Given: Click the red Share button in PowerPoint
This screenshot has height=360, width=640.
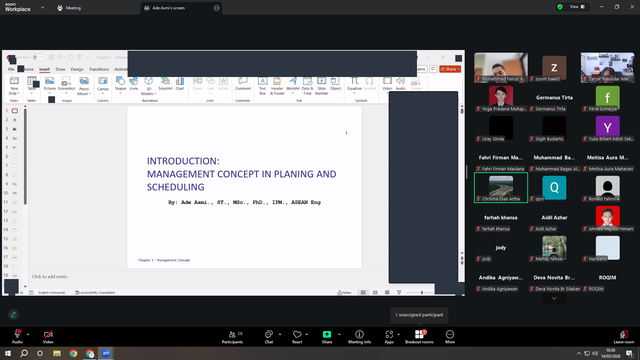Looking at the screenshot, I should (x=450, y=69).
